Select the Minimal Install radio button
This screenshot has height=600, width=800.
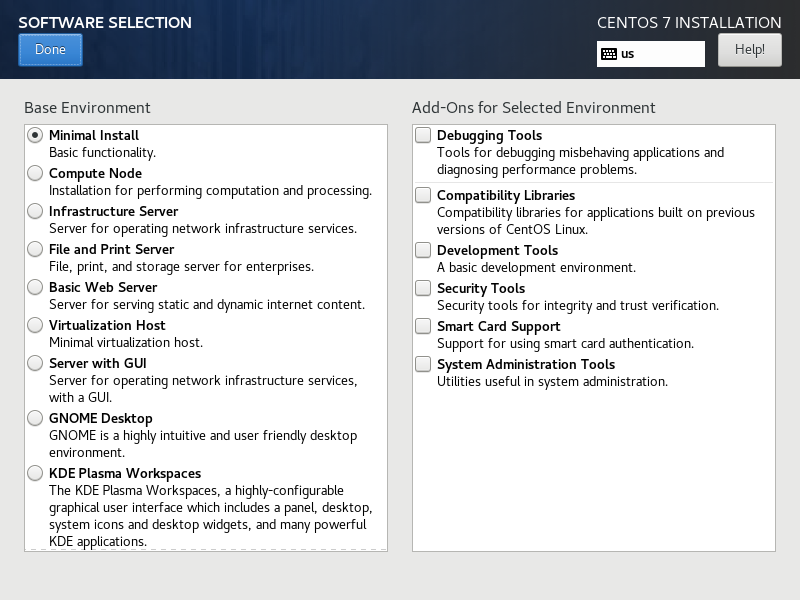35,135
